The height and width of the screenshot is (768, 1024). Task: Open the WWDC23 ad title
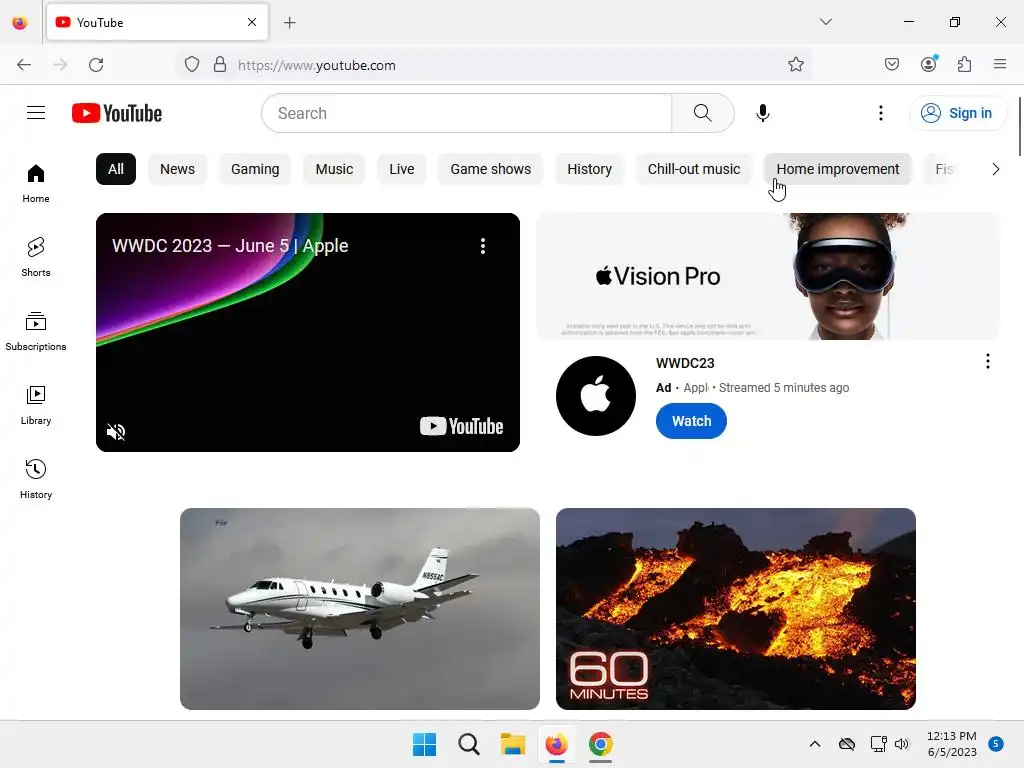685,363
